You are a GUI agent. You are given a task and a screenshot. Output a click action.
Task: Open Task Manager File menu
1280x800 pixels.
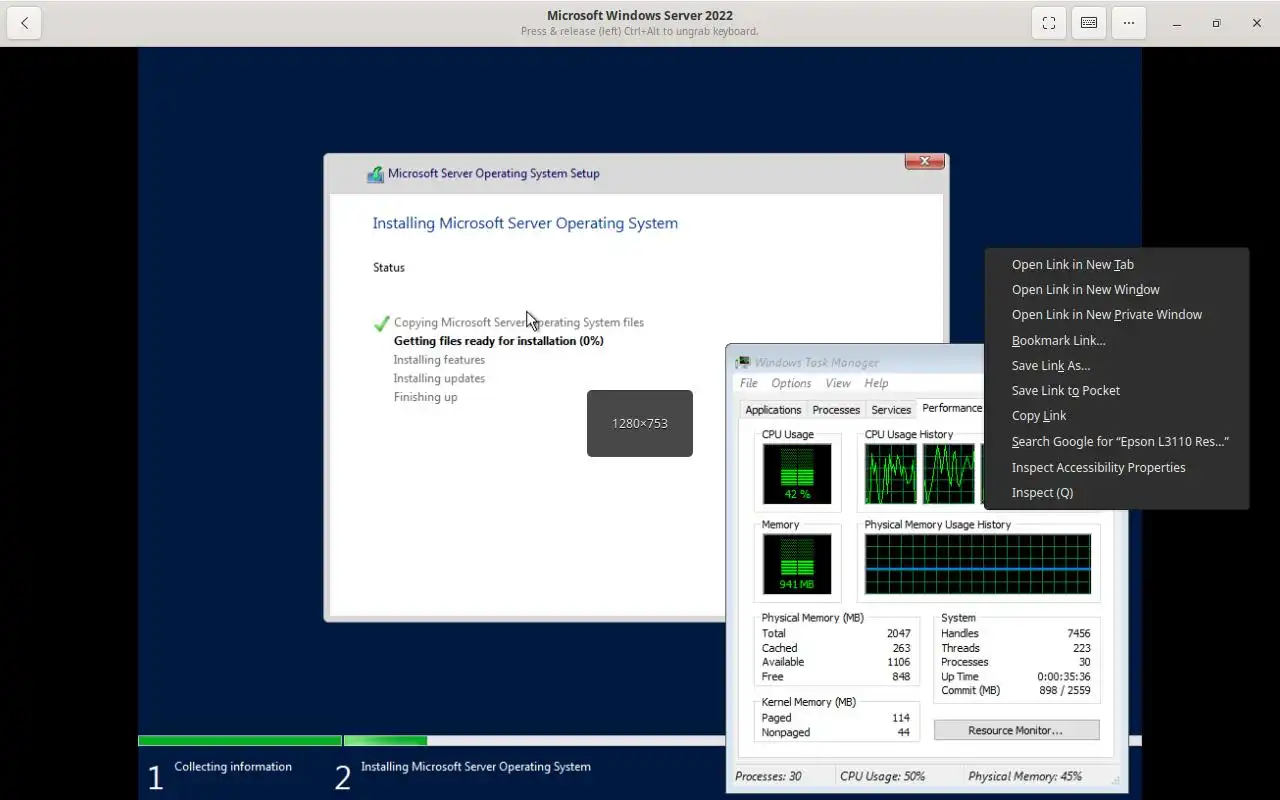coord(748,383)
